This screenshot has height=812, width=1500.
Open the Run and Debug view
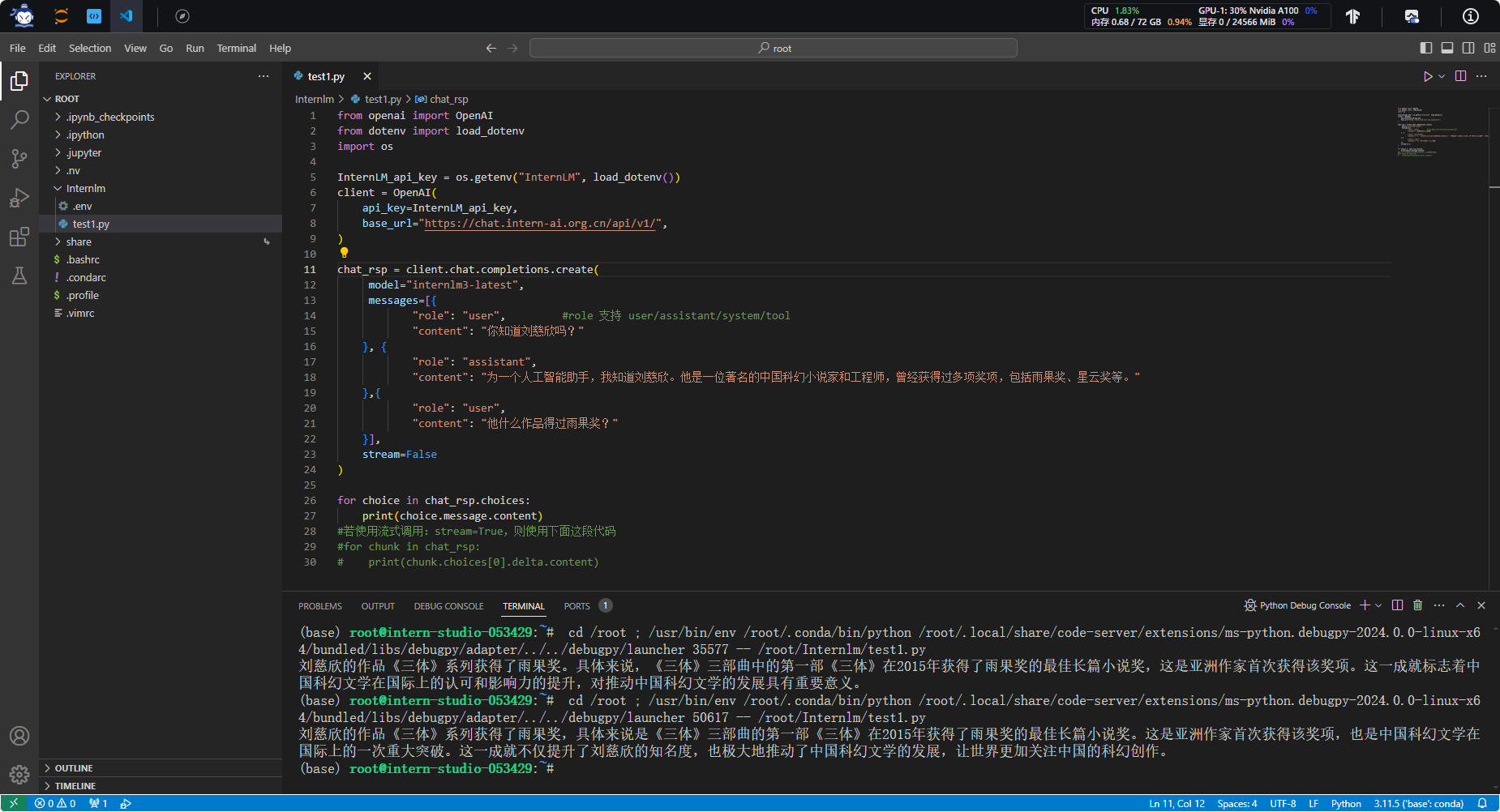(x=19, y=198)
